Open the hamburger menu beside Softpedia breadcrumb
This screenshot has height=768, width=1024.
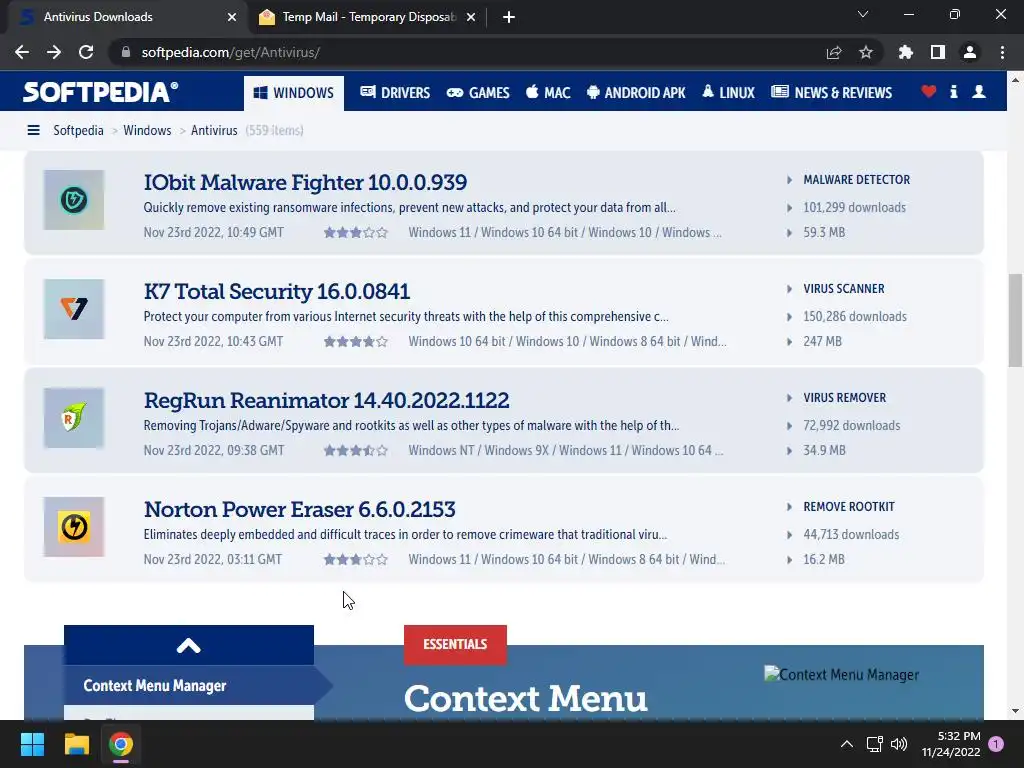(33, 131)
